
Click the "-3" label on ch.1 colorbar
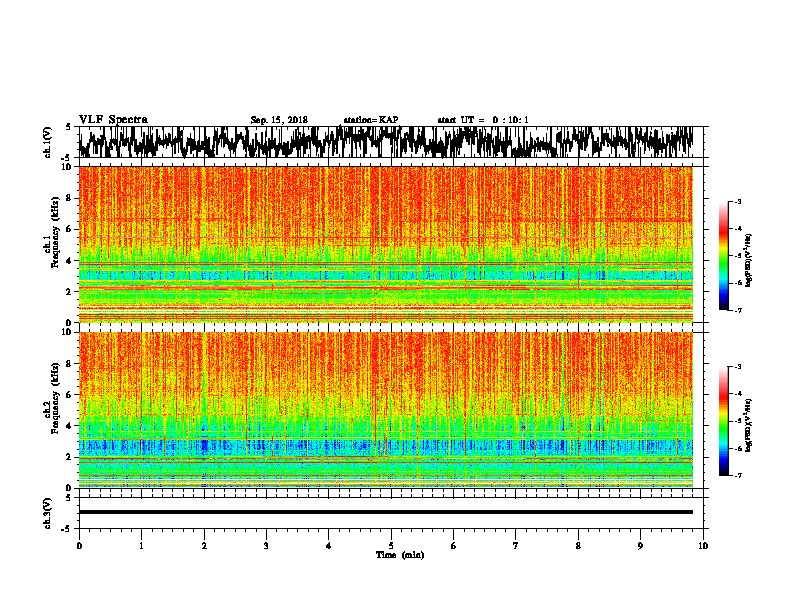pyautogui.click(x=738, y=201)
